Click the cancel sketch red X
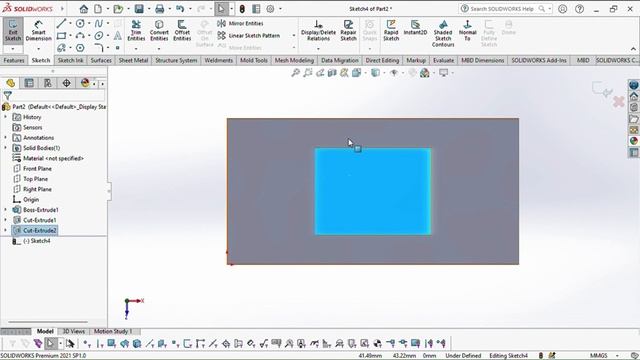Image resolution: width=640 pixels, height=360 pixels. 619,102
